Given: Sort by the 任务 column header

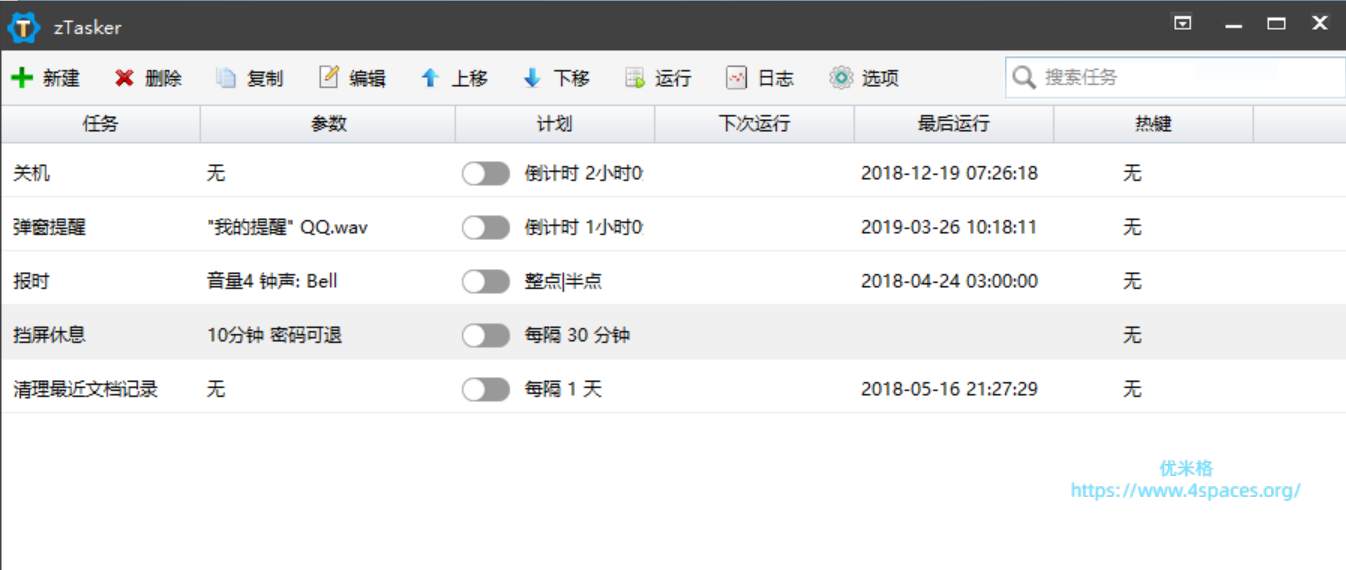Looking at the screenshot, I should coord(100,124).
